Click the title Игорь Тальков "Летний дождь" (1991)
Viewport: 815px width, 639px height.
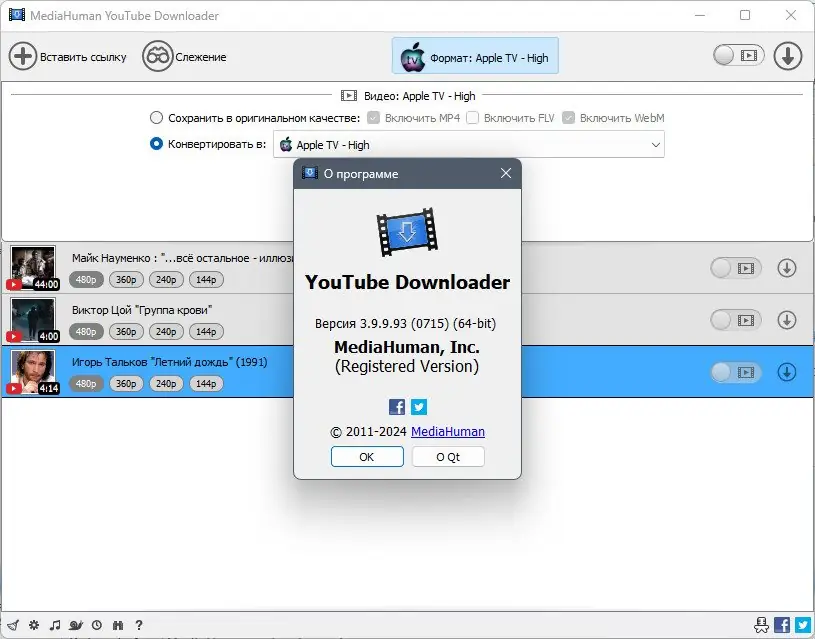click(x=169, y=362)
